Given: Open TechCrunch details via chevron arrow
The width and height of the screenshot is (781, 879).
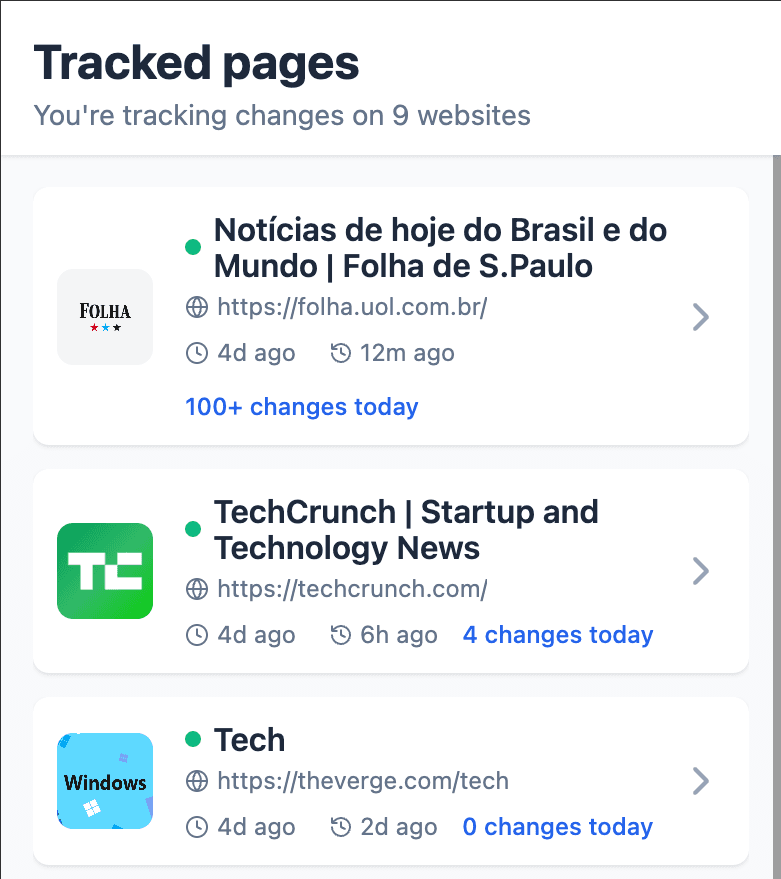Looking at the screenshot, I should tap(701, 571).
